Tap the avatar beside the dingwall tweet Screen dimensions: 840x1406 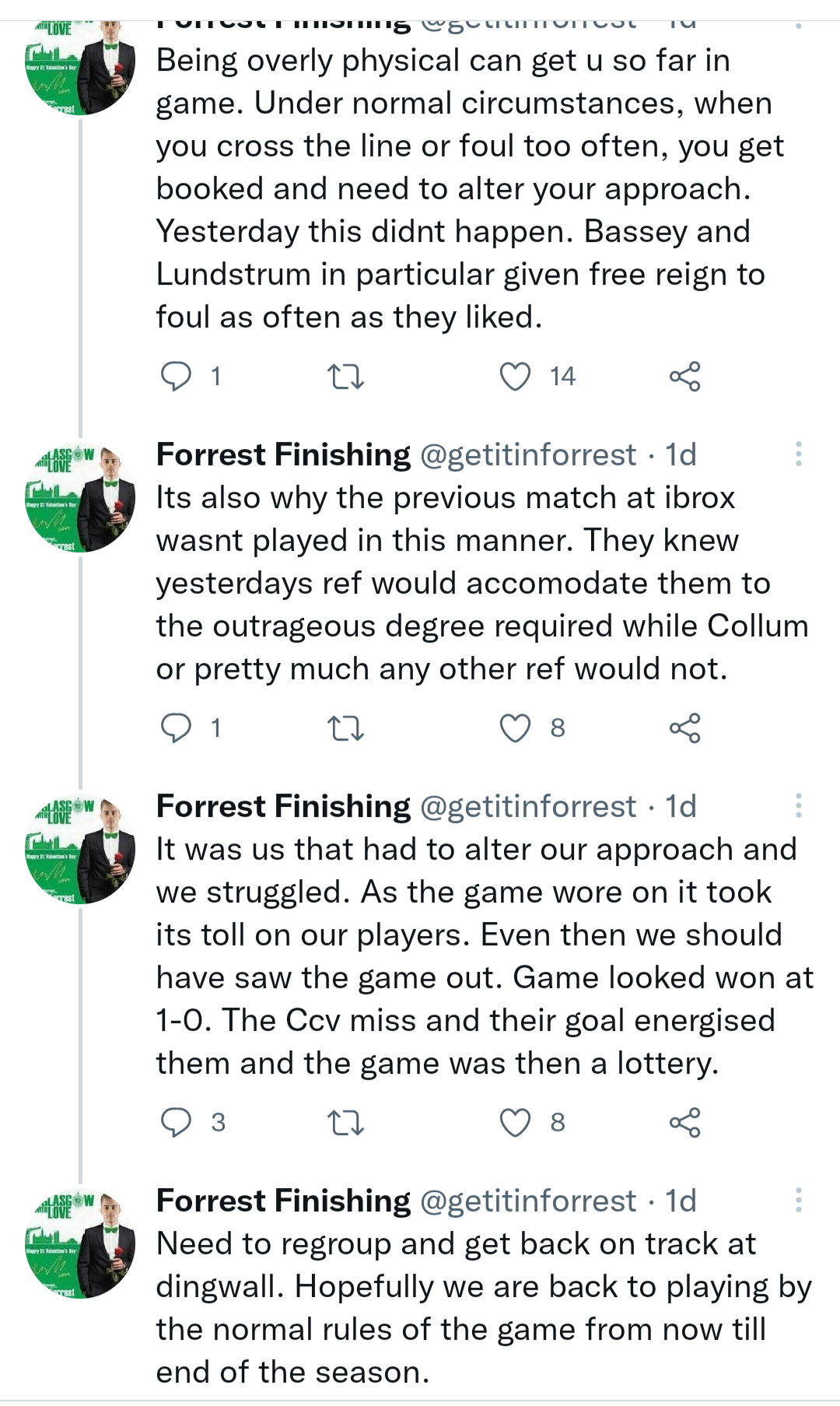(80, 1244)
